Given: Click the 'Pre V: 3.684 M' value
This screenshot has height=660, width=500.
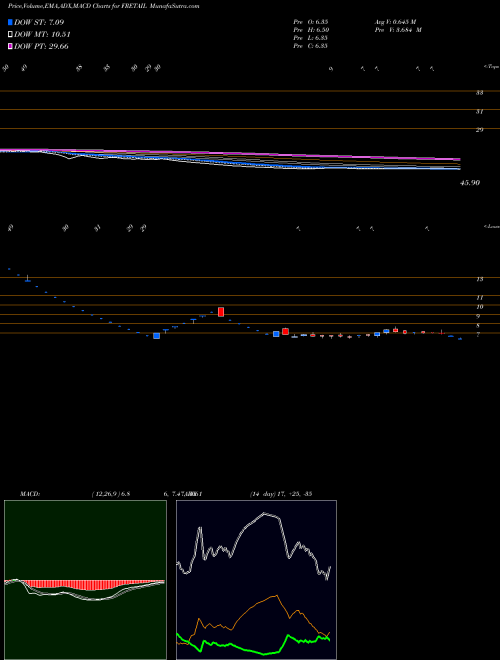Looking at the screenshot, I should click(x=398, y=30).
